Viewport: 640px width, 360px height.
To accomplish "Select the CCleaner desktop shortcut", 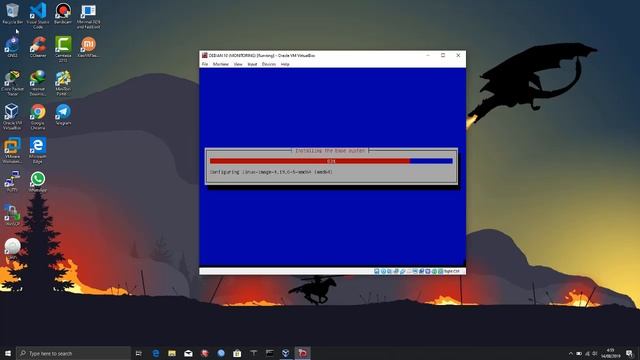I will (38, 47).
